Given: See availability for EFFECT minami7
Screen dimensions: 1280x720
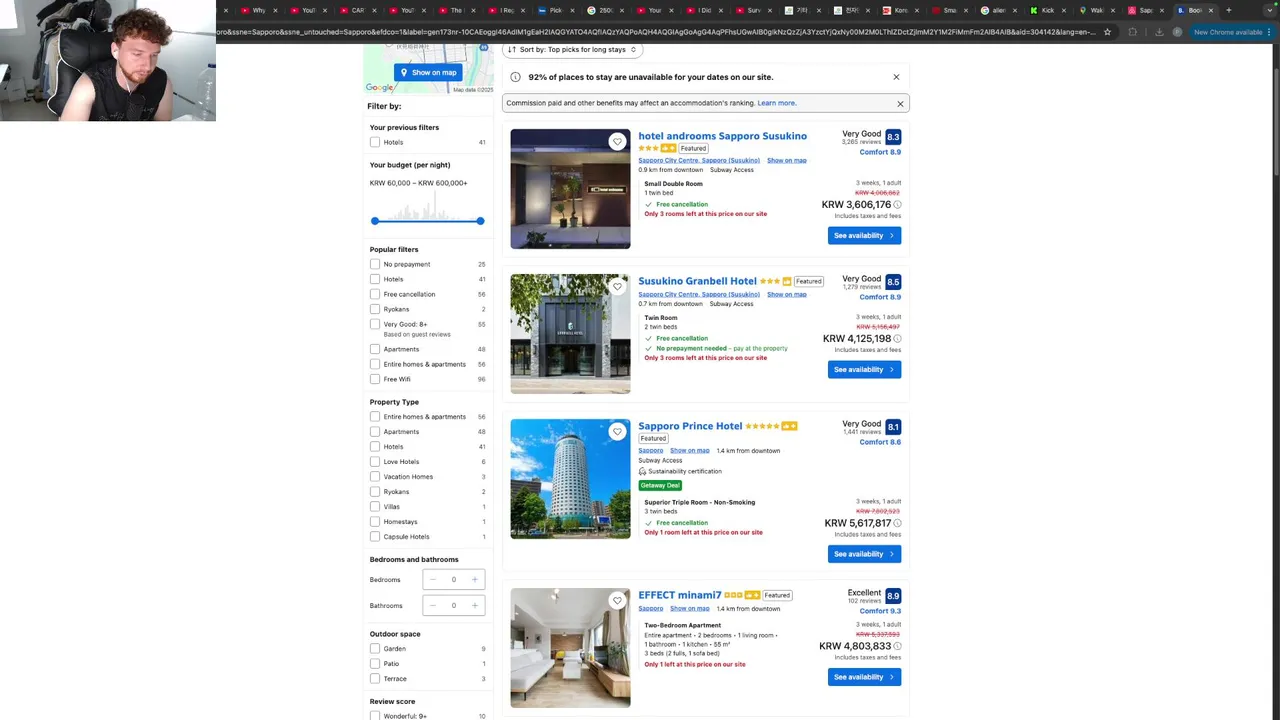Looking at the screenshot, I should tap(864, 677).
